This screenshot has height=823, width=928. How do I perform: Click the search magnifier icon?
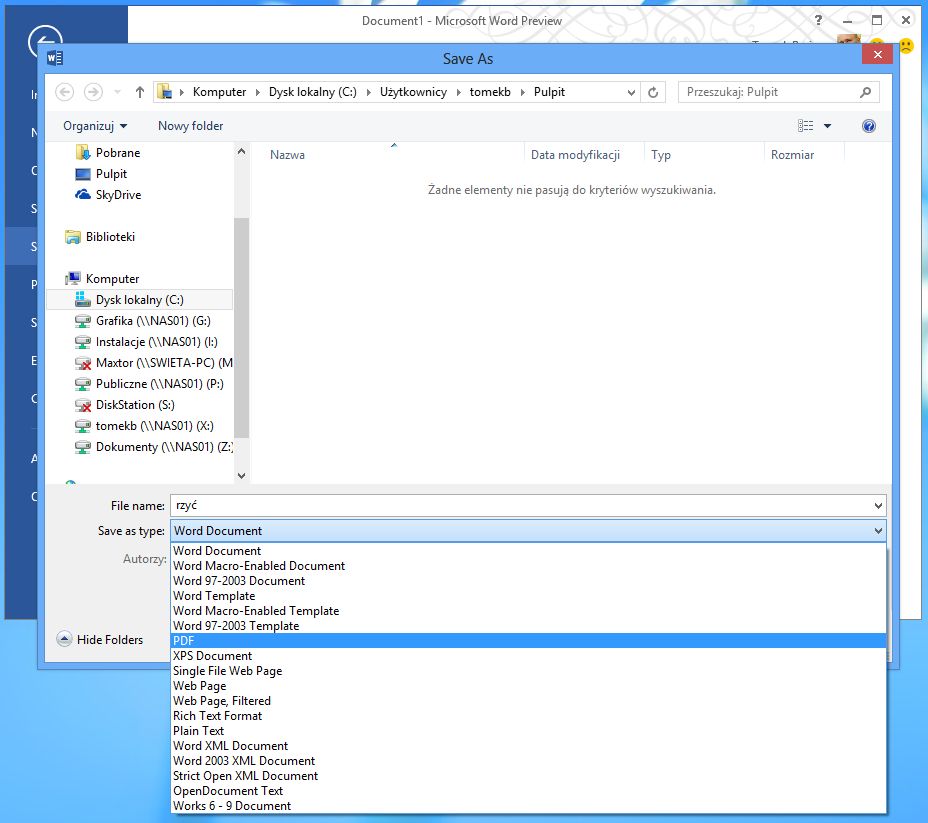tap(865, 92)
